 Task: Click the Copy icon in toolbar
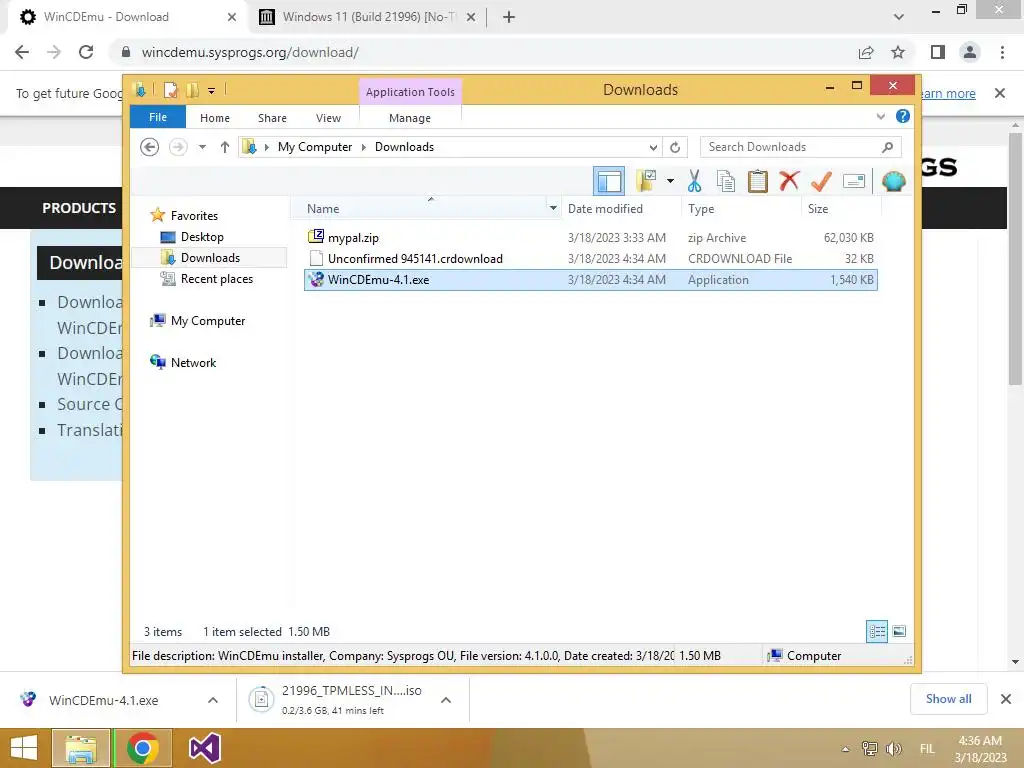[x=726, y=181]
